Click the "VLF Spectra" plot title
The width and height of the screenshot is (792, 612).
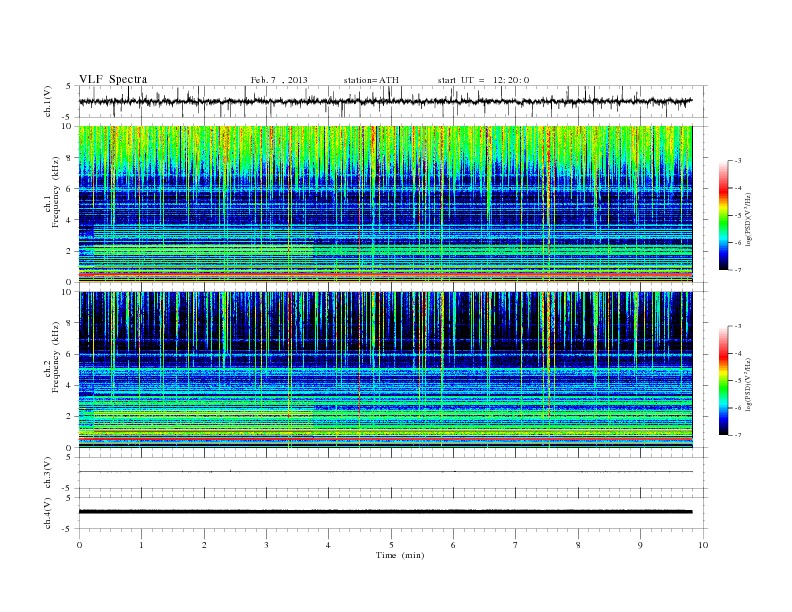coord(113,79)
